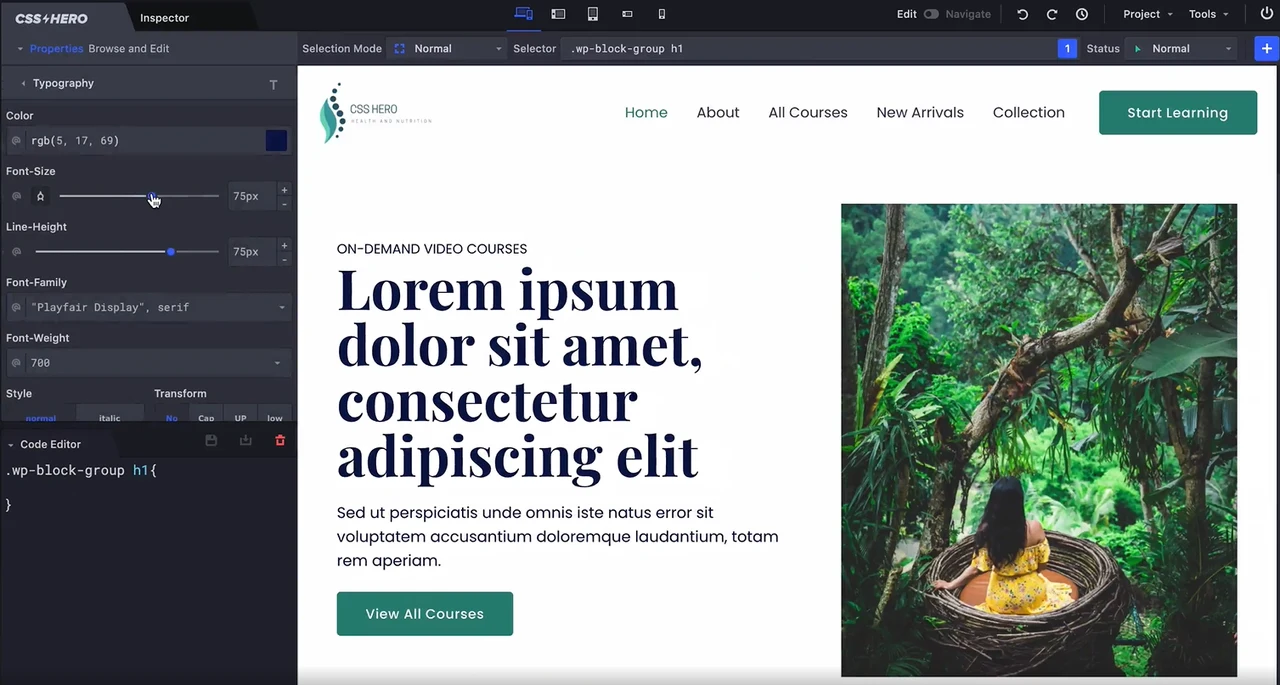The image size is (1280, 685).
Task: Click the undo arrow icon
Action: (x=1022, y=14)
